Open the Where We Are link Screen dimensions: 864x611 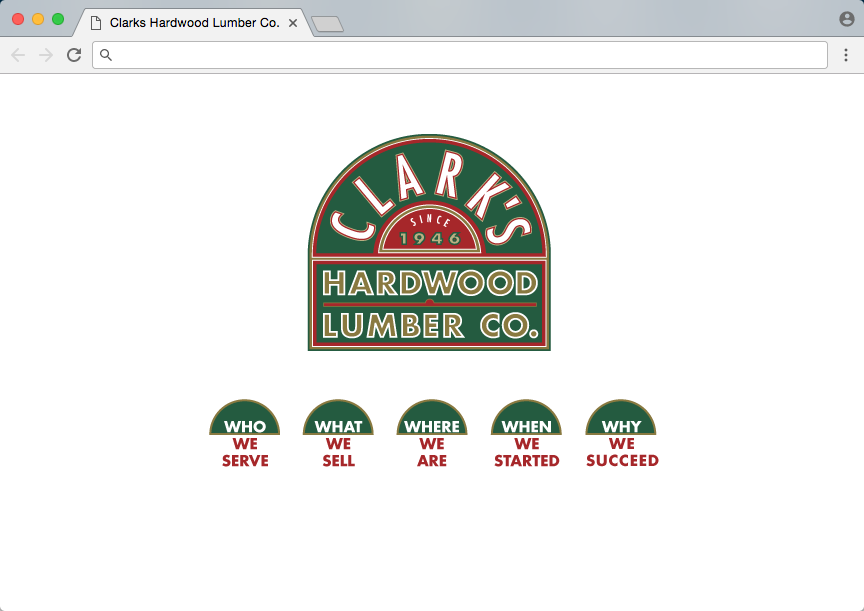(x=432, y=434)
